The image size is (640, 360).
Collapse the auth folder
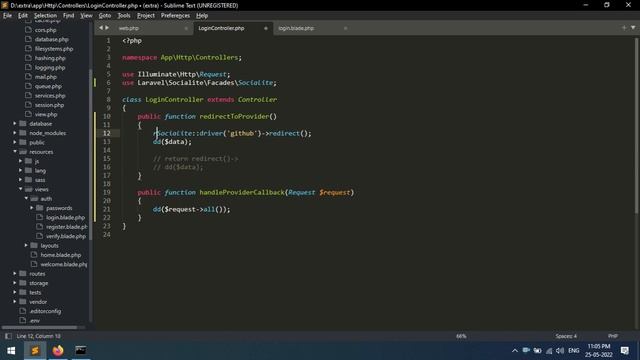(26, 198)
